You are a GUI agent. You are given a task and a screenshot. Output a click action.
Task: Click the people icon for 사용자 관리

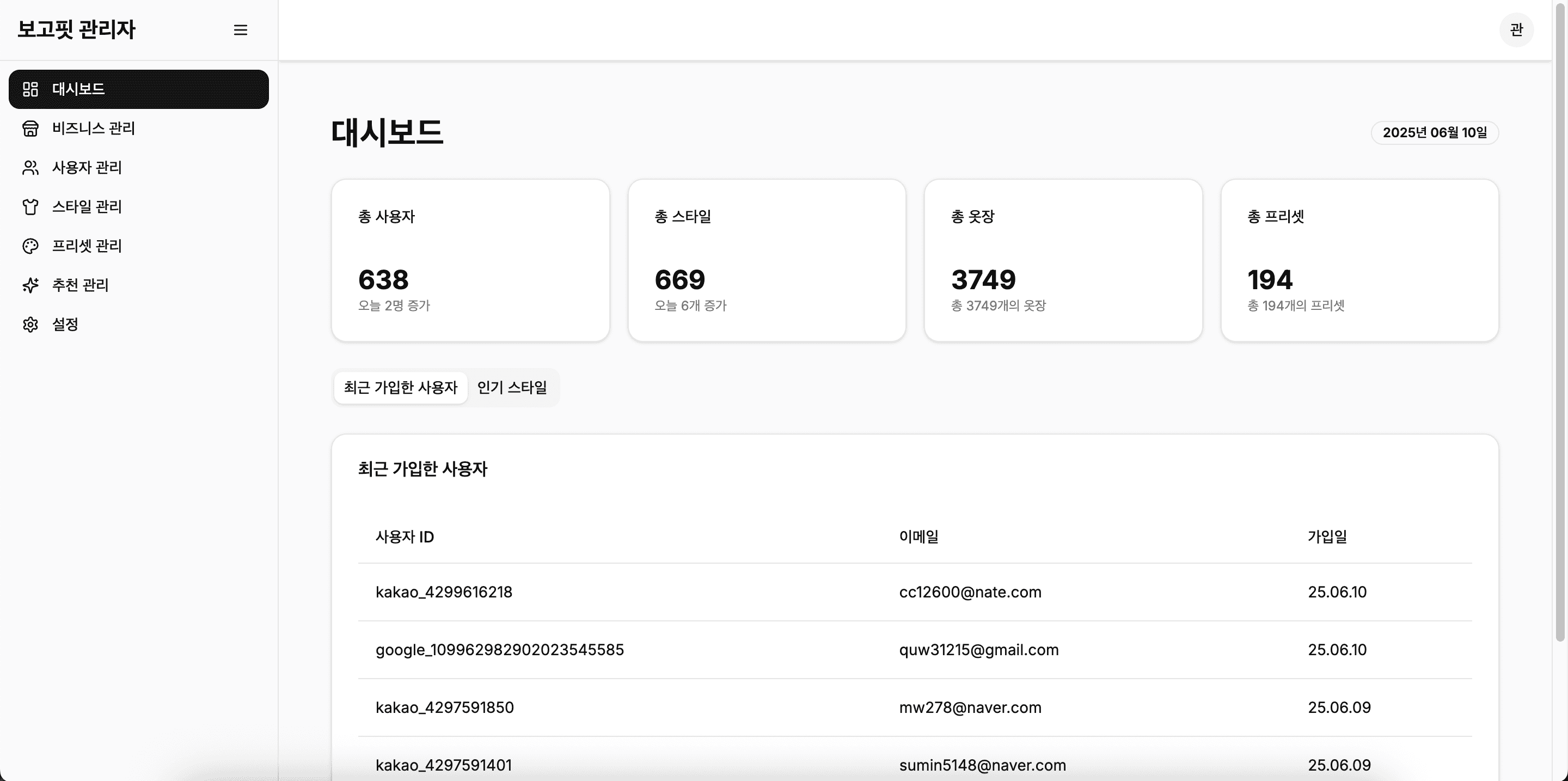(30, 167)
